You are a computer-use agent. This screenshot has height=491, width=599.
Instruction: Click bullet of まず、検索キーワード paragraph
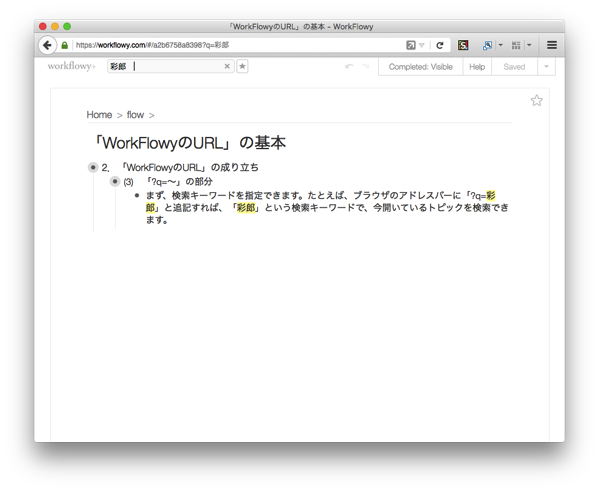pyautogui.click(x=137, y=196)
